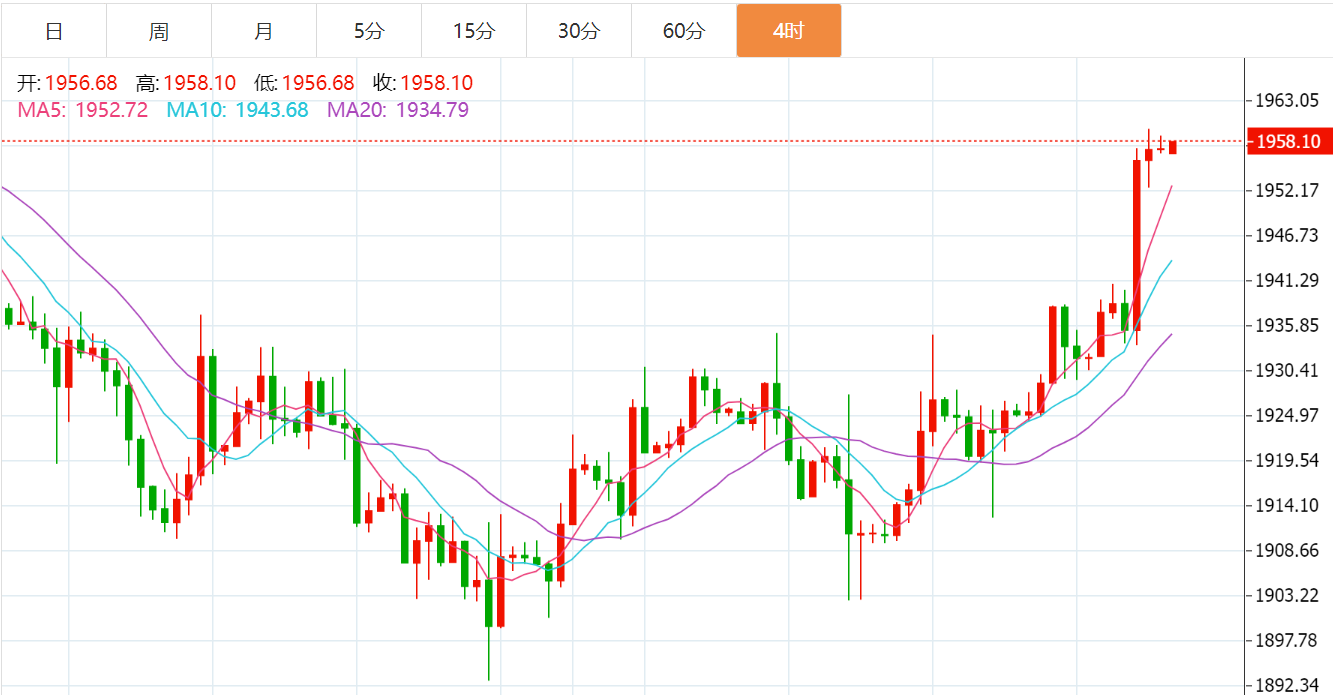Viewport: 1333px width, 695px height.
Task: Switch to the 月 monthly chart tab
Action: pos(264,31)
